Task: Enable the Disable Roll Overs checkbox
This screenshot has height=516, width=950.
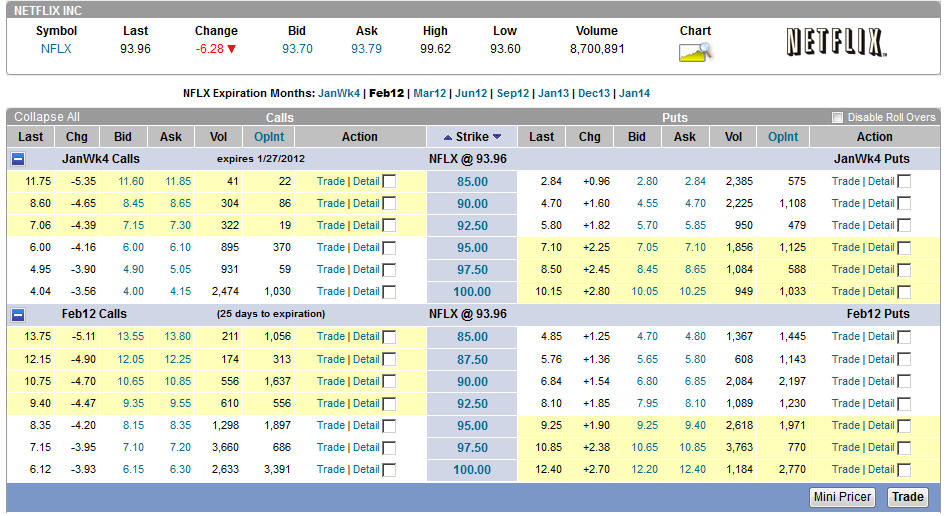Action: coord(838,118)
